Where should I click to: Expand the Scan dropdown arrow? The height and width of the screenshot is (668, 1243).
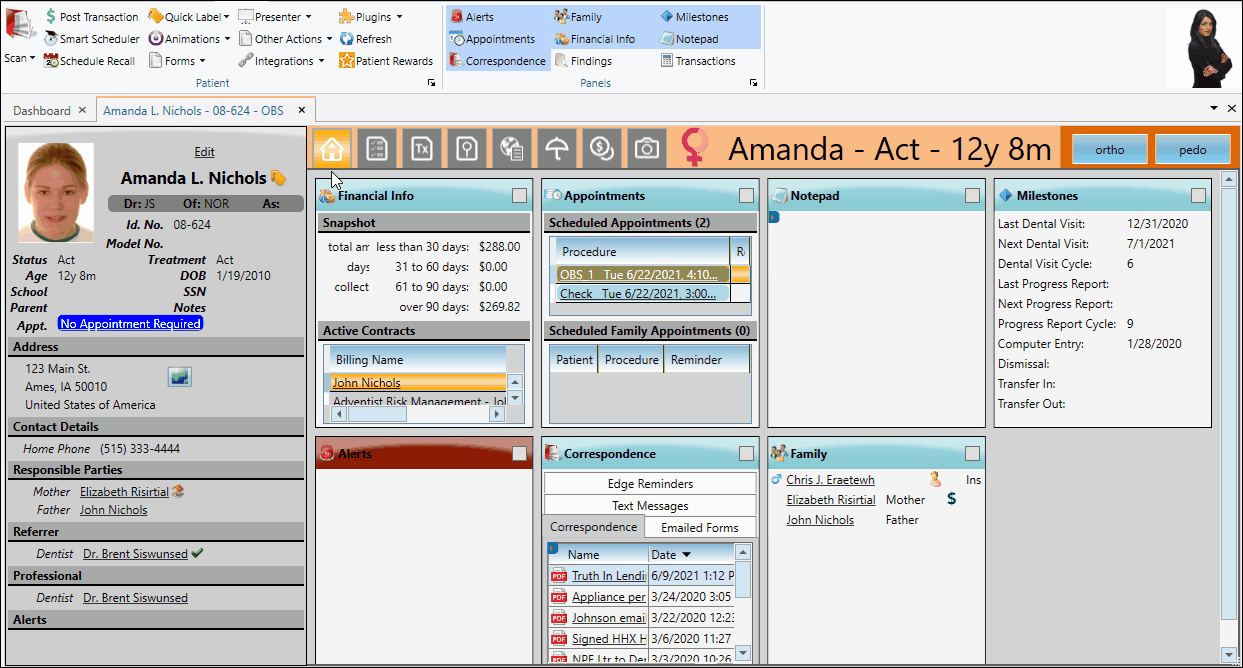(32, 58)
